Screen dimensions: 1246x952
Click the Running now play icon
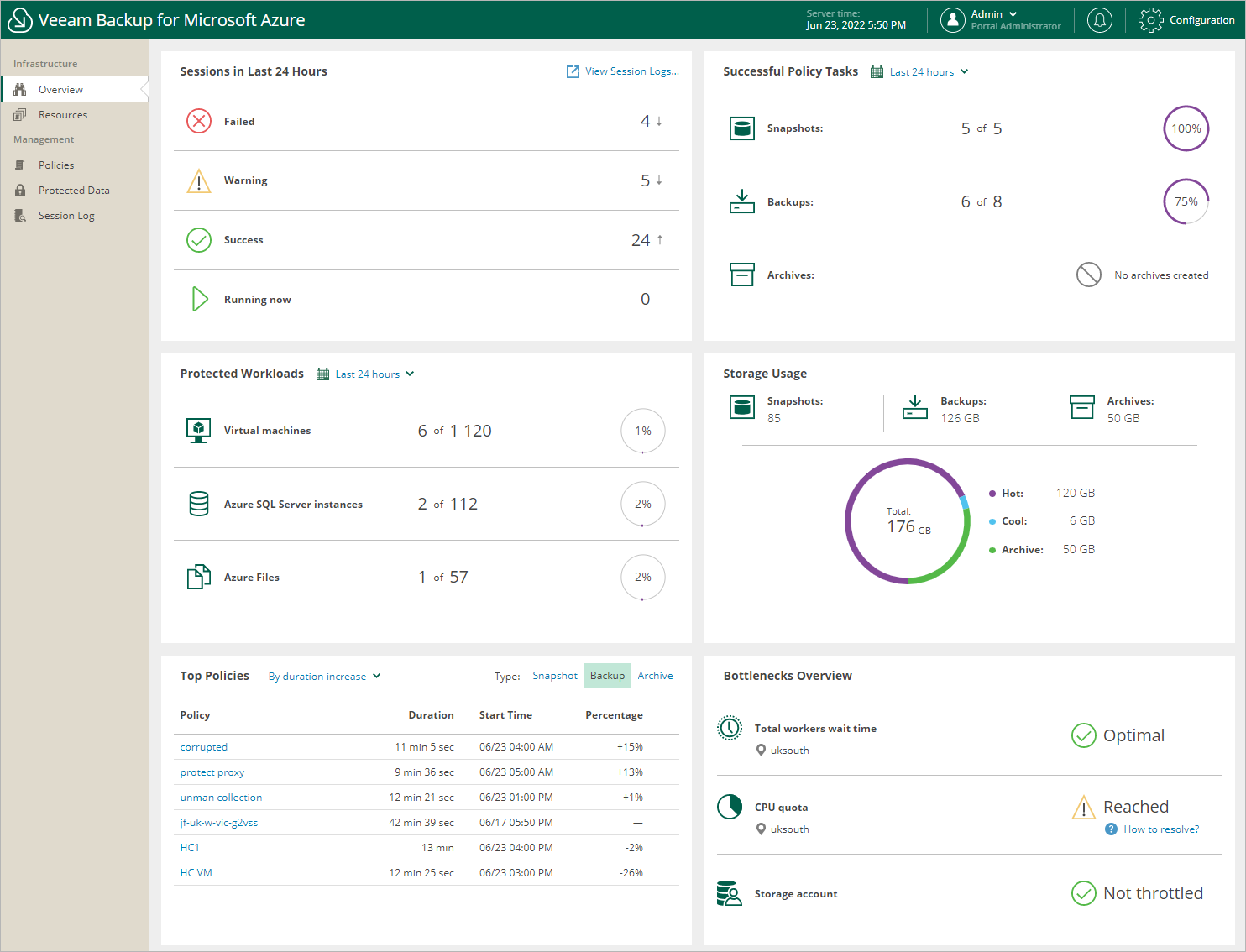coord(200,299)
